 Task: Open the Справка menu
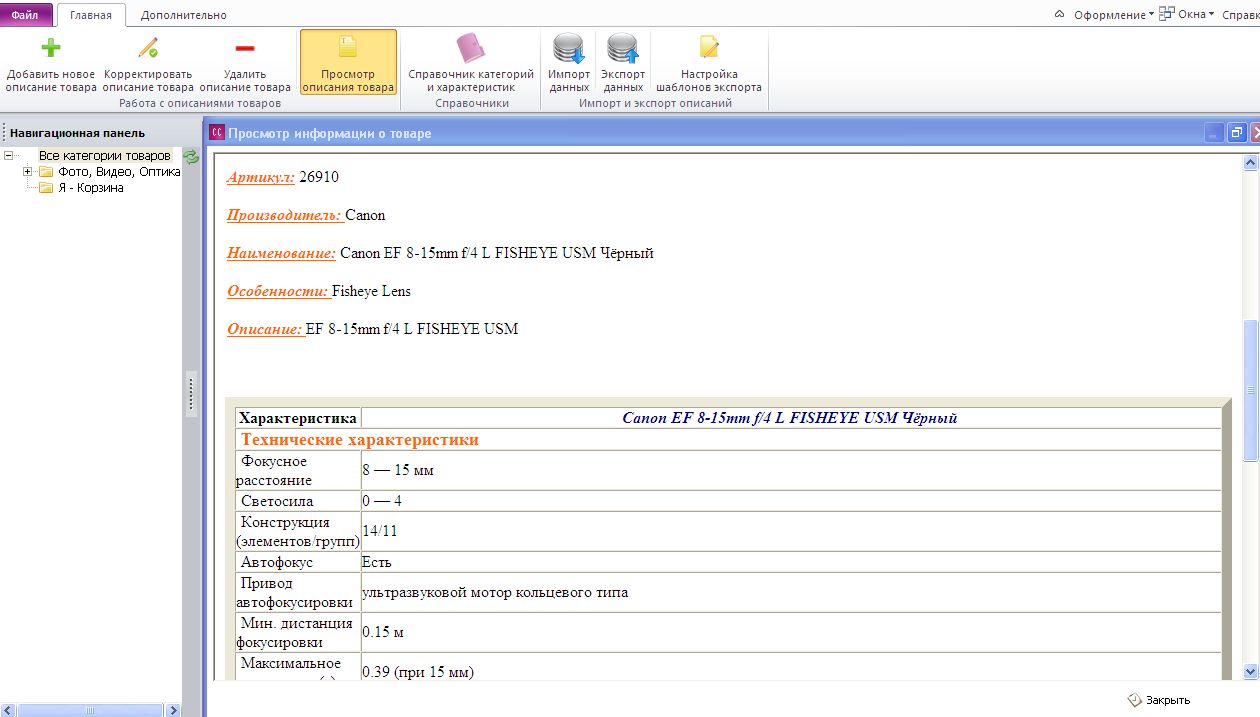coord(1241,15)
